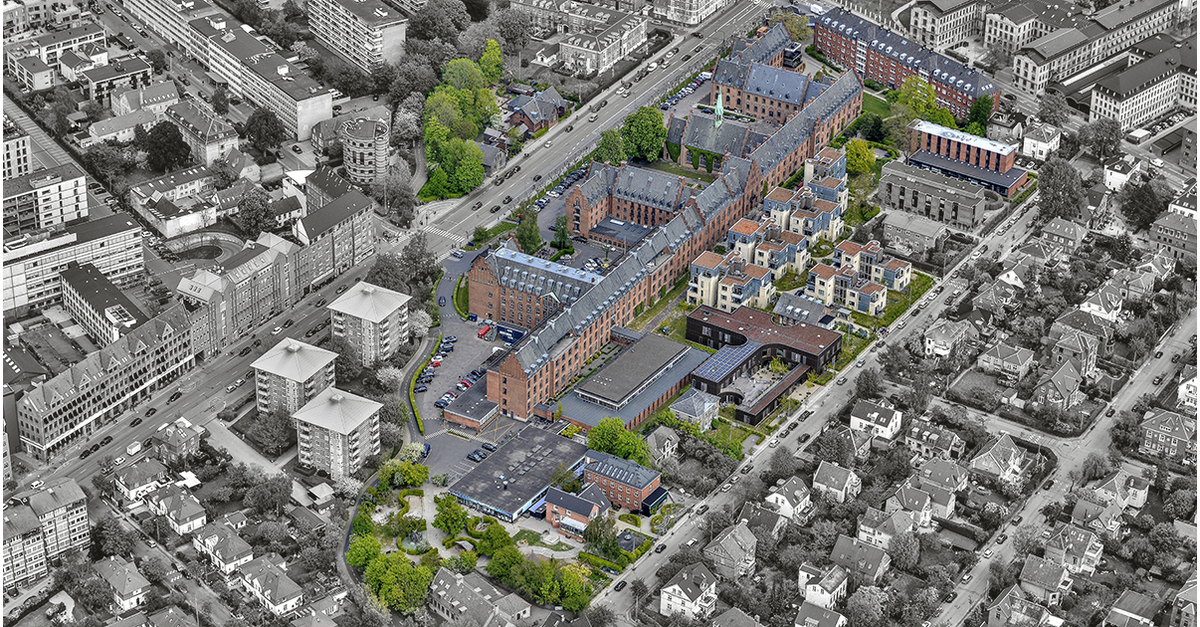Select the large flat grey roof near the garden
1200x627 pixels.
click(517, 470)
